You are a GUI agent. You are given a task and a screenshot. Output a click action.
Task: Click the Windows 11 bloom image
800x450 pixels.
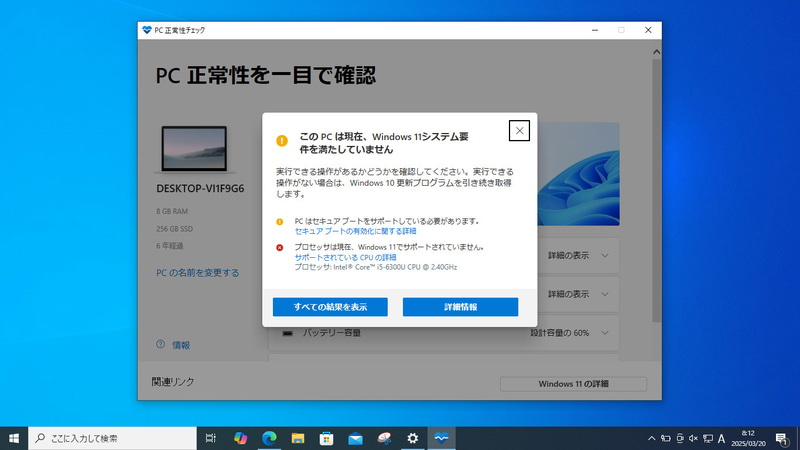(x=579, y=174)
